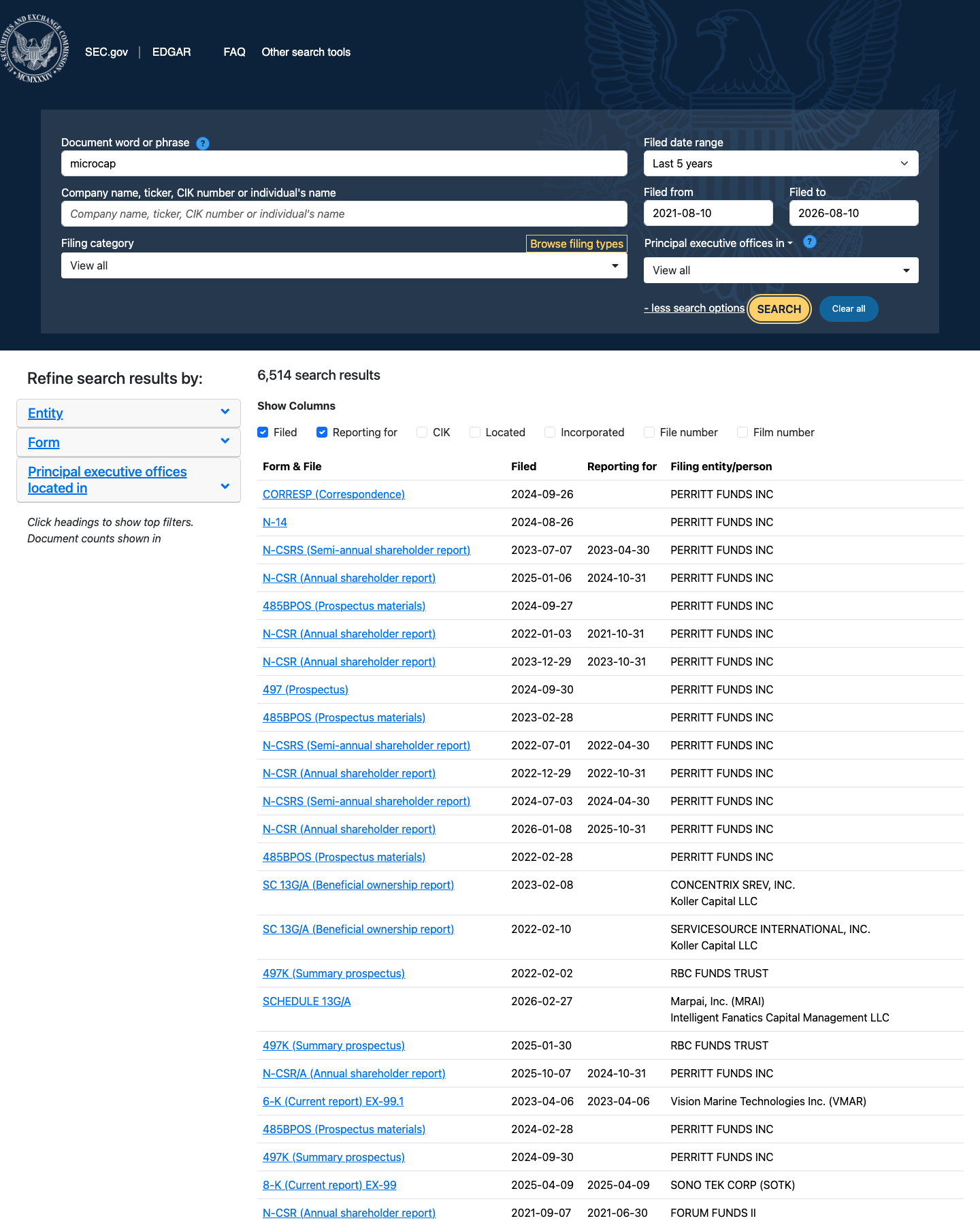Click the less search options link
This screenshot has width=980, height=1225.
click(x=694, y=308)
